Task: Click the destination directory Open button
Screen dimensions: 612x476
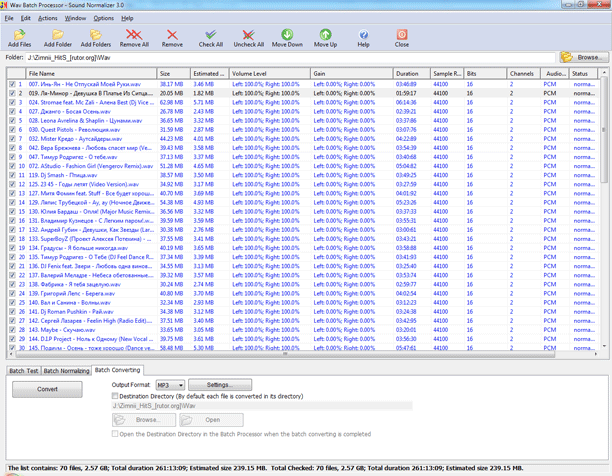Action: tap(211, 420)
